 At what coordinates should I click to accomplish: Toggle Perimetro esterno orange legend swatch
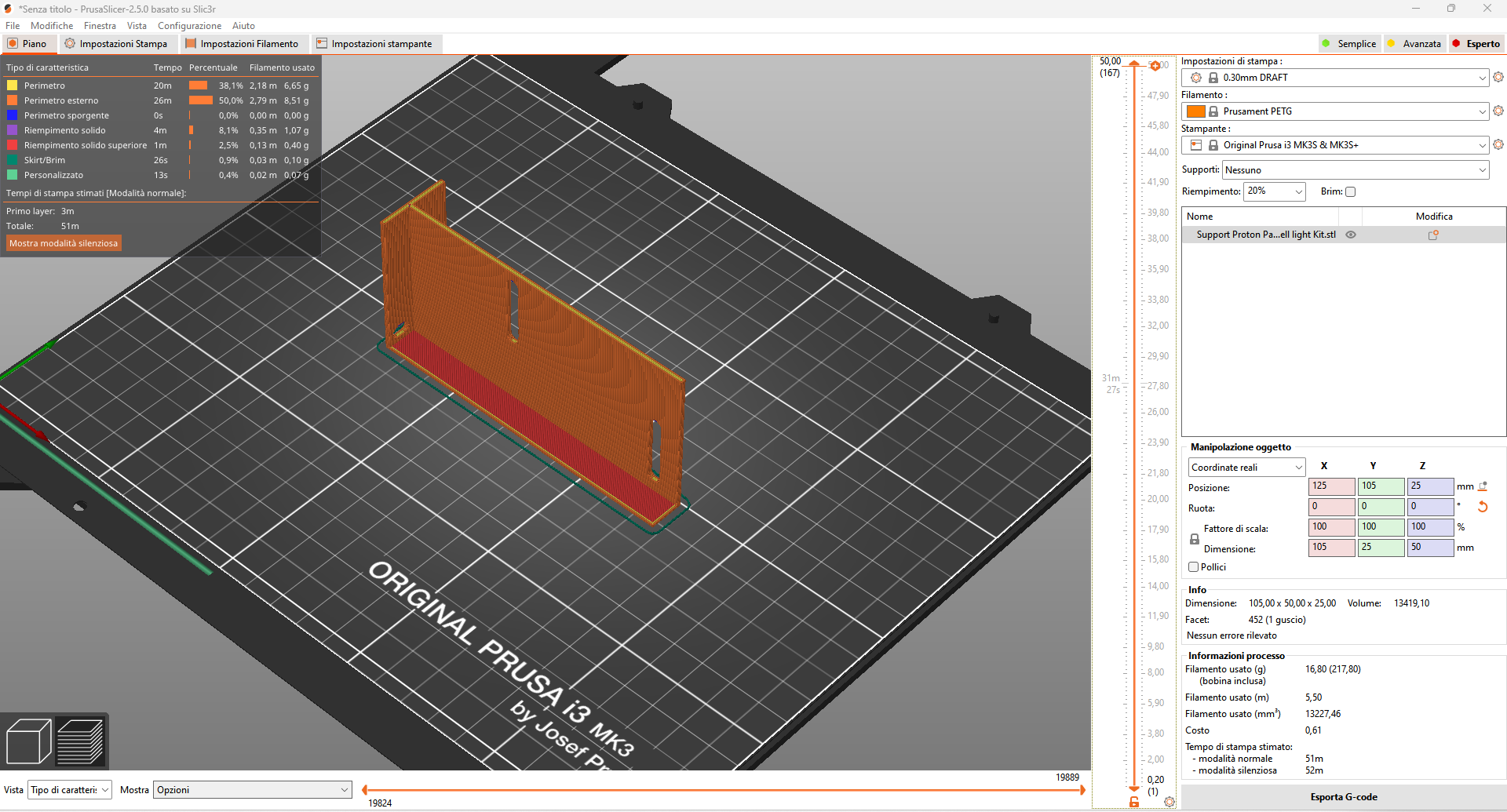[12, 100]
